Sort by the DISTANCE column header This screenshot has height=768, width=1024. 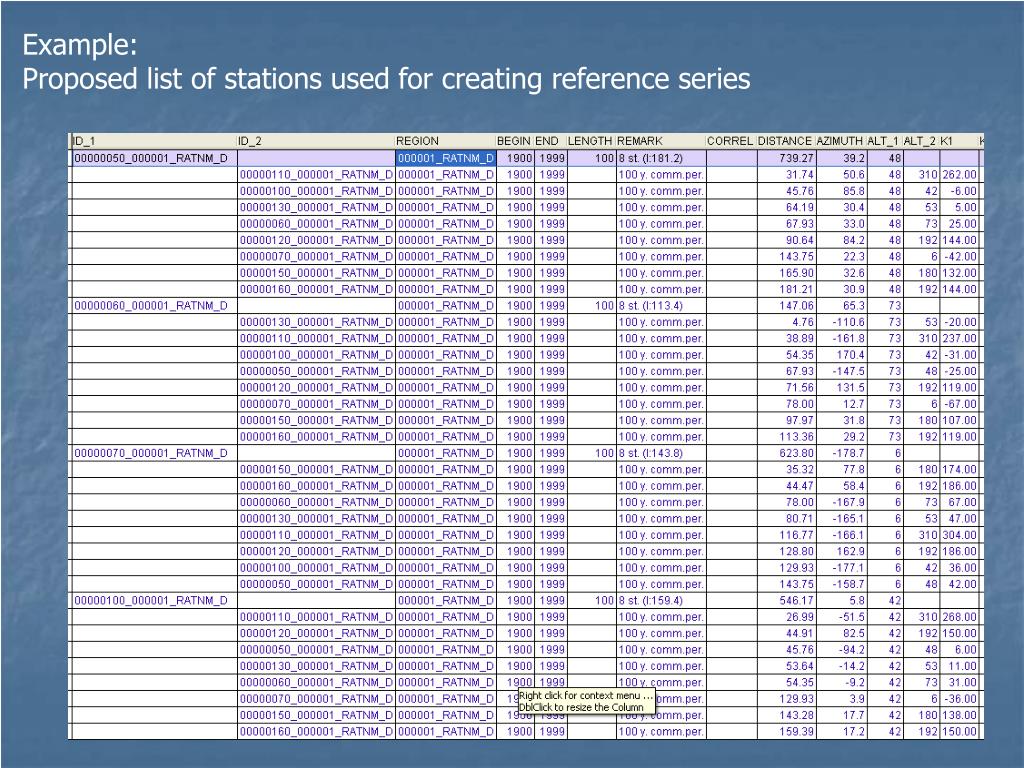click(x=786, y=141)
